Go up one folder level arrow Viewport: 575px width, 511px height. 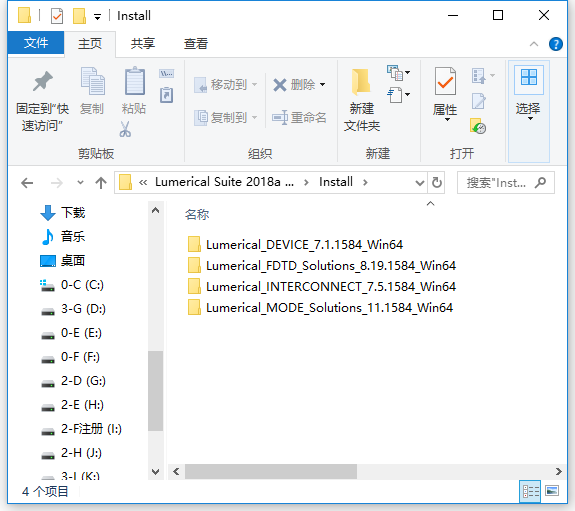point(101,182)
